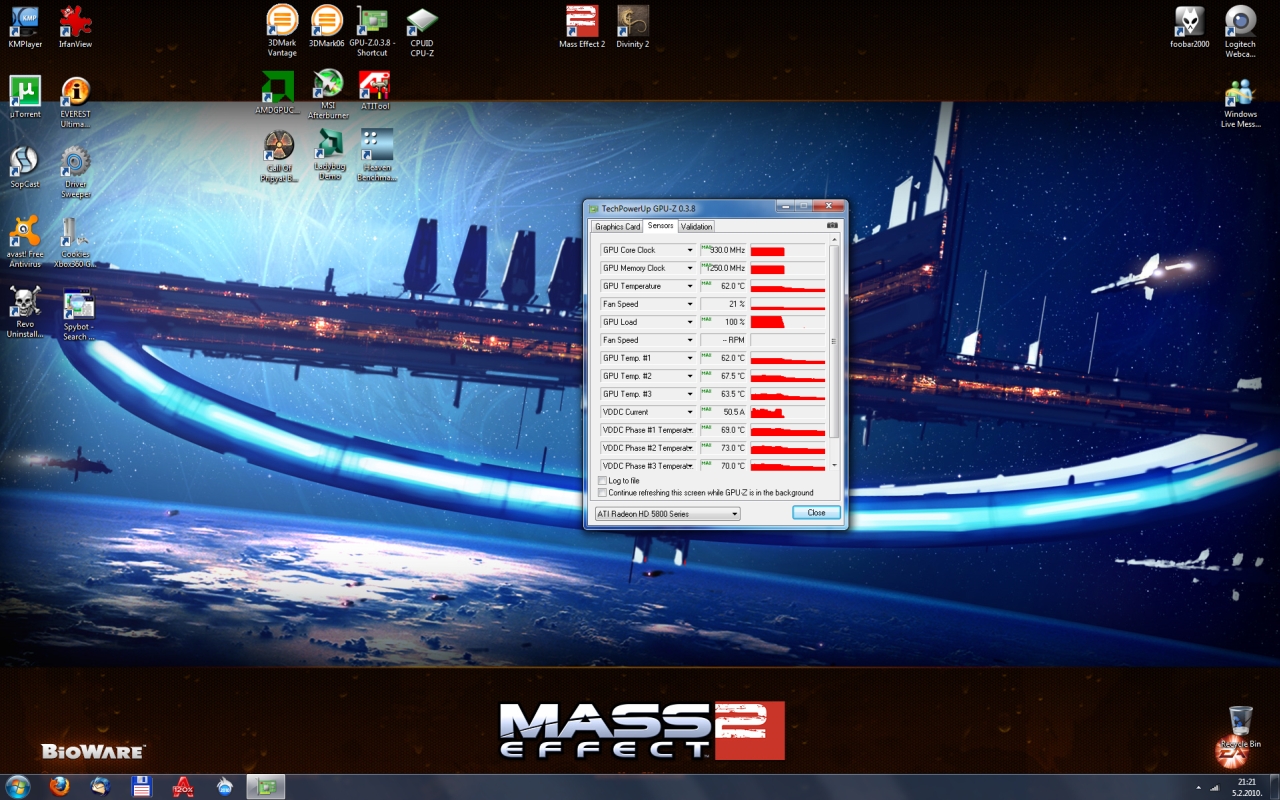
Task: Show hidden system tray icons
Action: click(x=1199, y=786)
